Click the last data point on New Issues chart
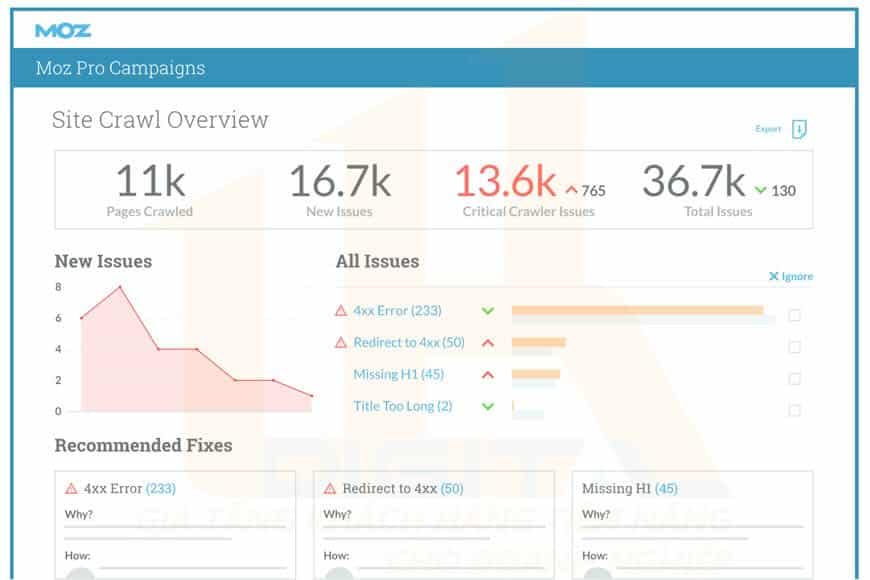Screen dimensions: 870x580 (311, 396)
